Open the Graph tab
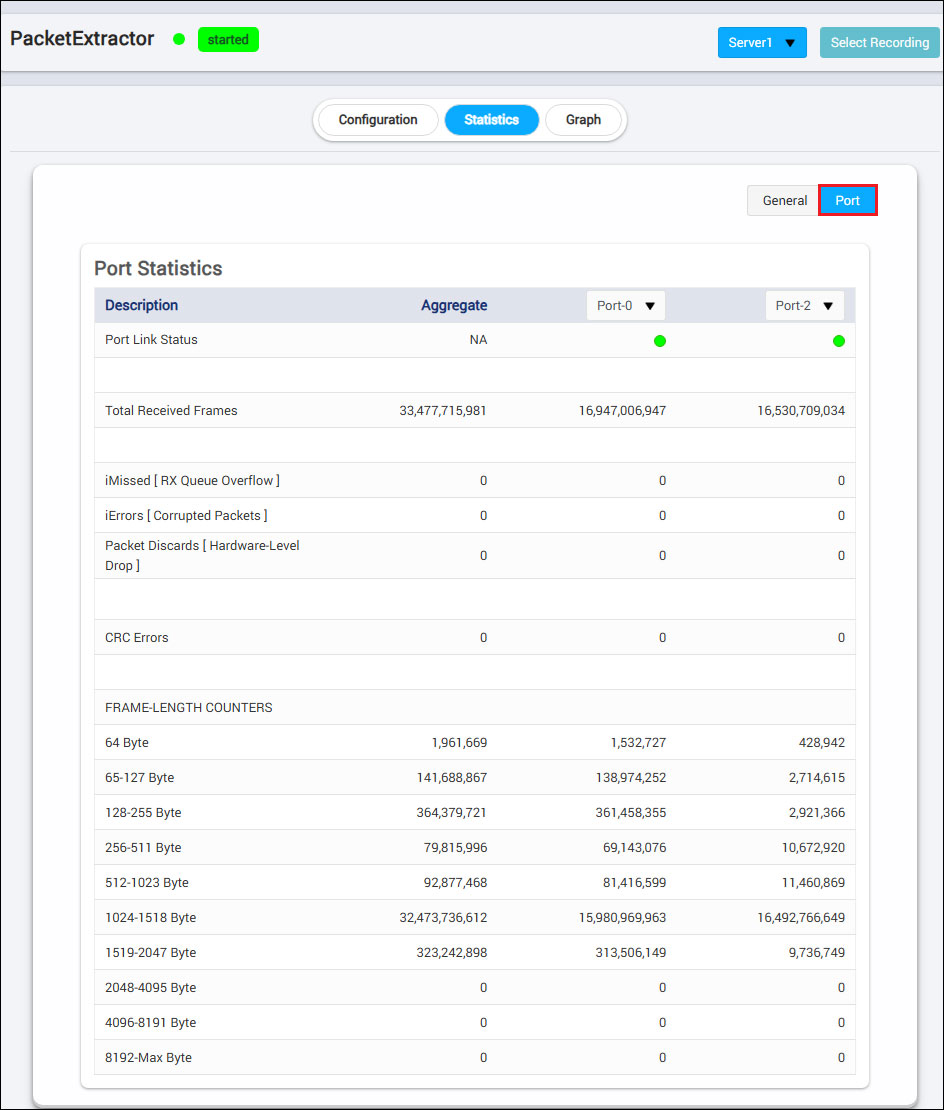The width and height of the screenshot is (944, 1110). tap(583, 120)
